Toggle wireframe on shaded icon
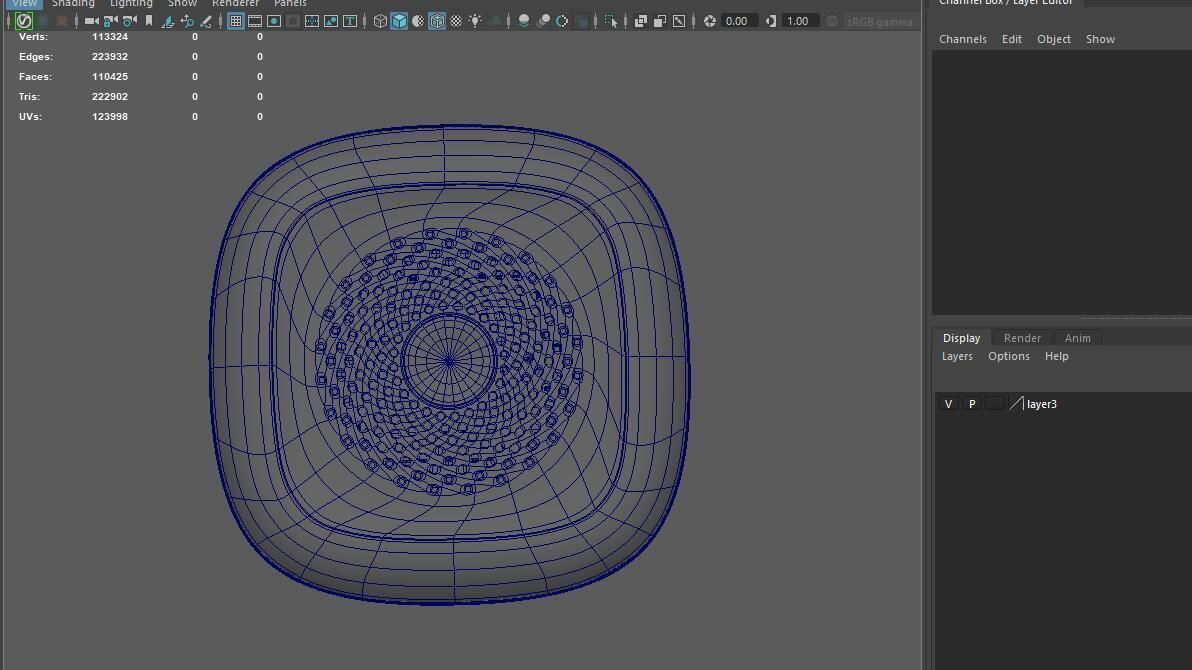The image size is (1192, 670). click(x=437, y=21)
